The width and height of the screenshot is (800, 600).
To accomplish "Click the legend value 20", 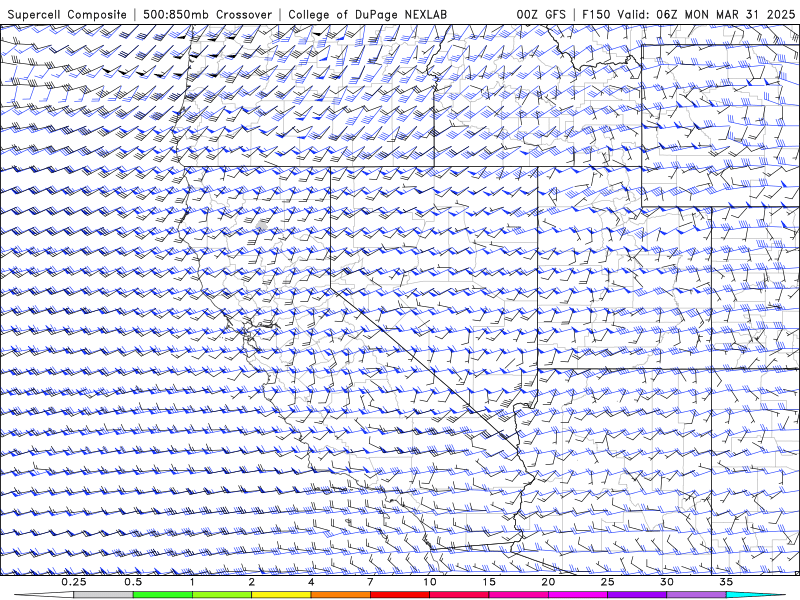I will (x=548, y=582).
